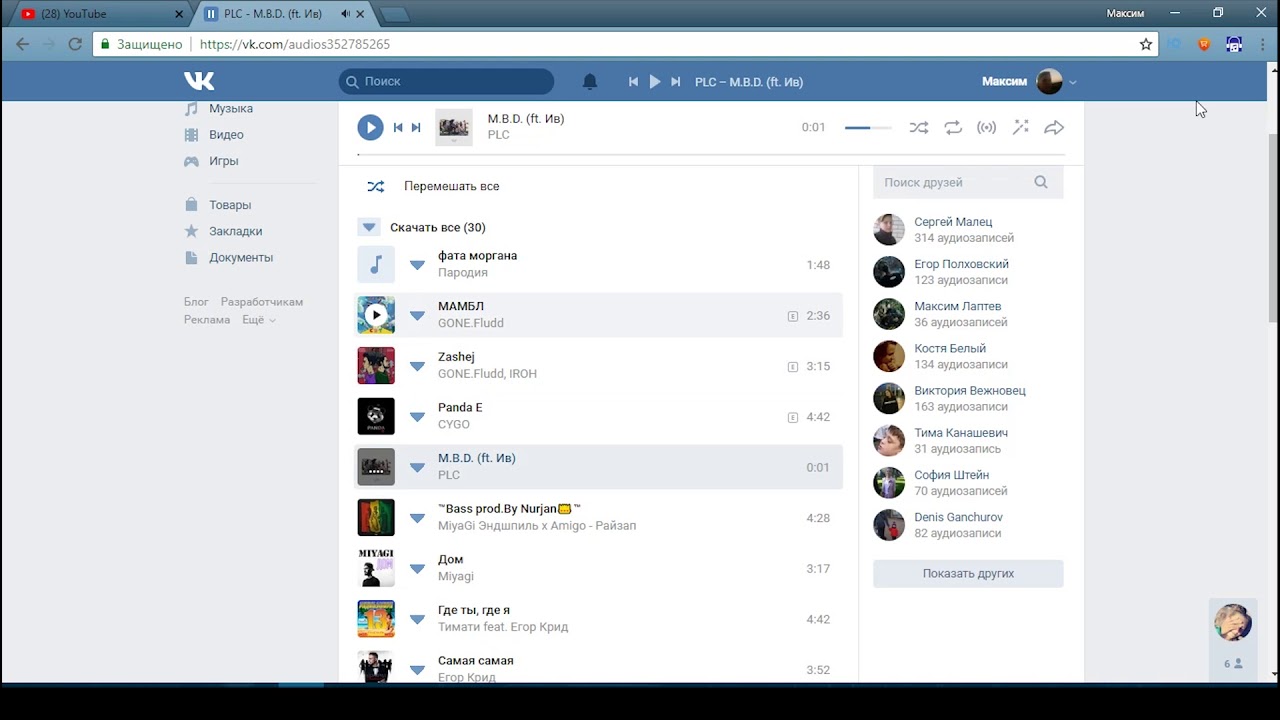Share the current track
The image size is (1280, 720).
(x=1054, y=128)
